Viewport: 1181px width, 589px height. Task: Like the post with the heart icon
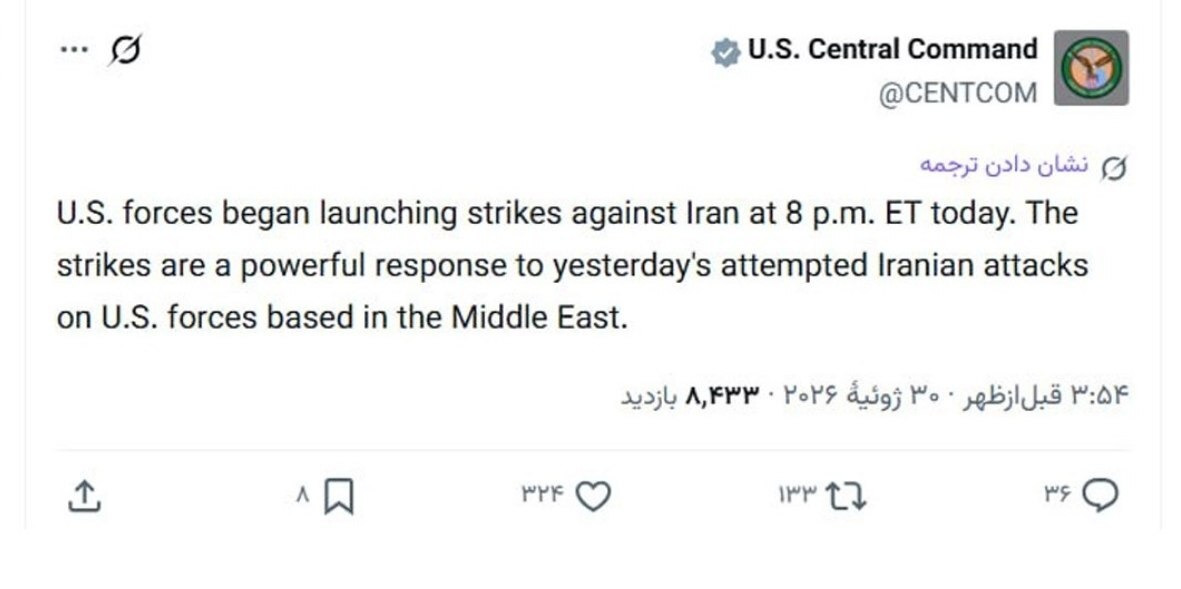(593, 496)
